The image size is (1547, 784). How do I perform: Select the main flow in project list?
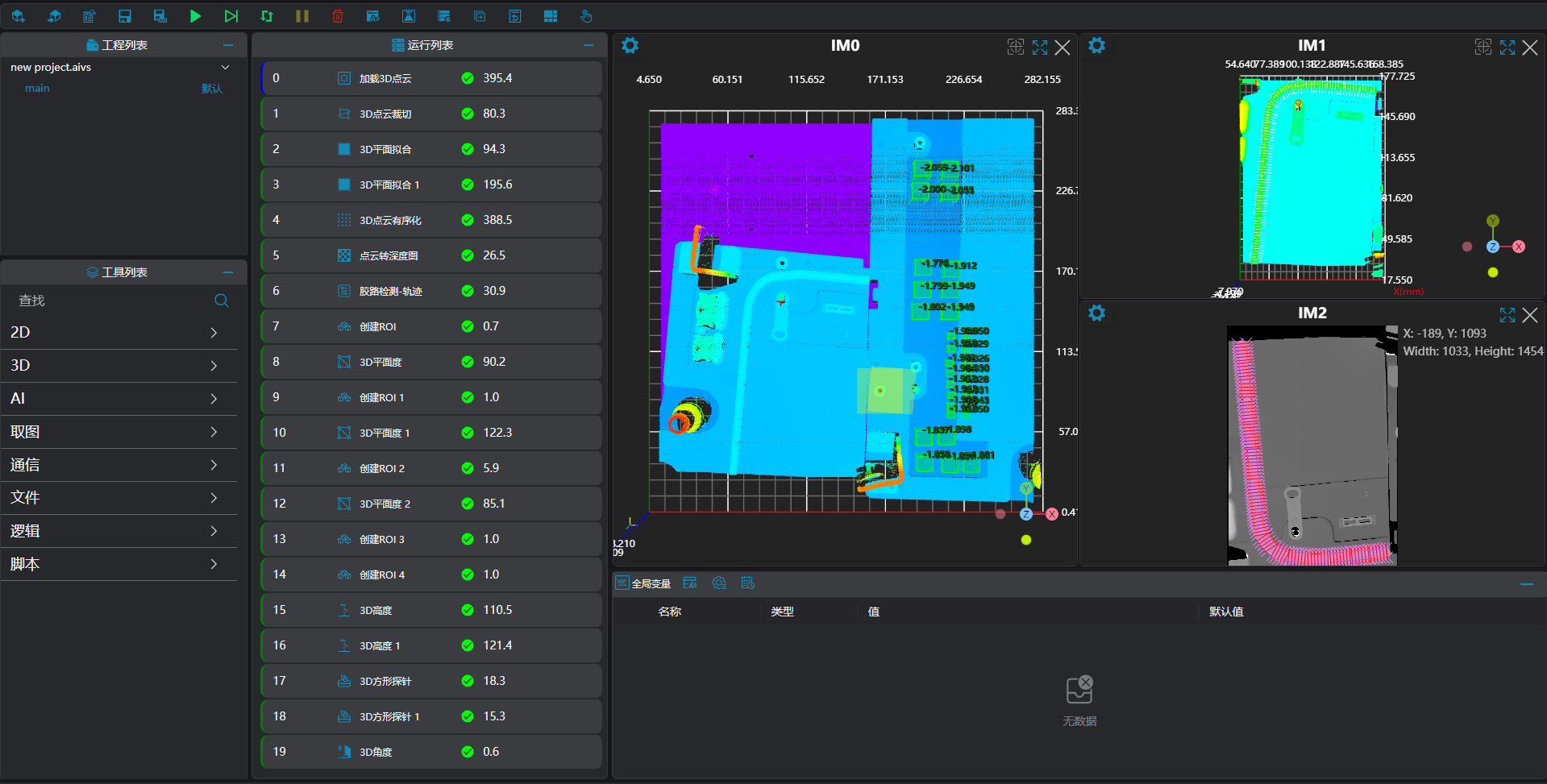37,89
